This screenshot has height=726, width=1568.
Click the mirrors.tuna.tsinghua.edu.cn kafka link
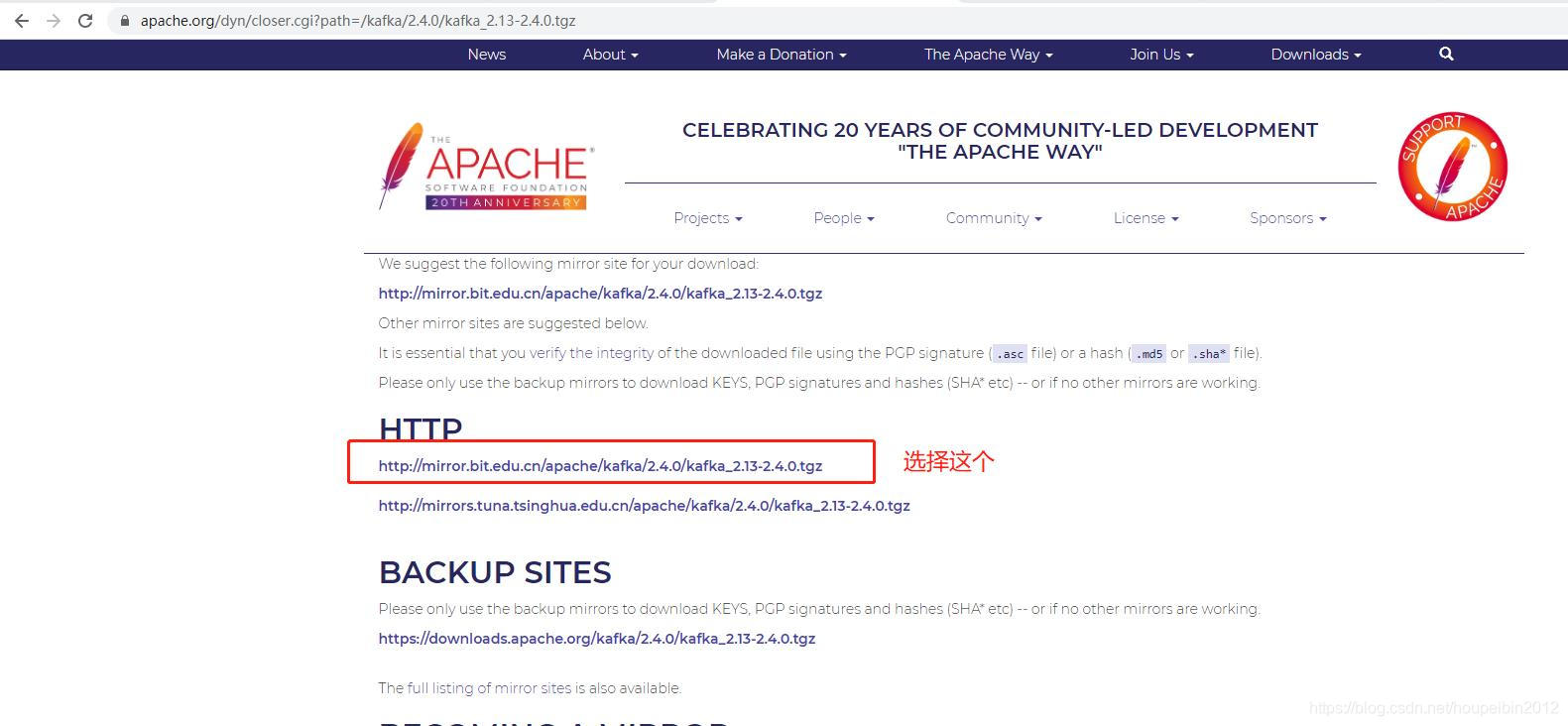[644, 506]
